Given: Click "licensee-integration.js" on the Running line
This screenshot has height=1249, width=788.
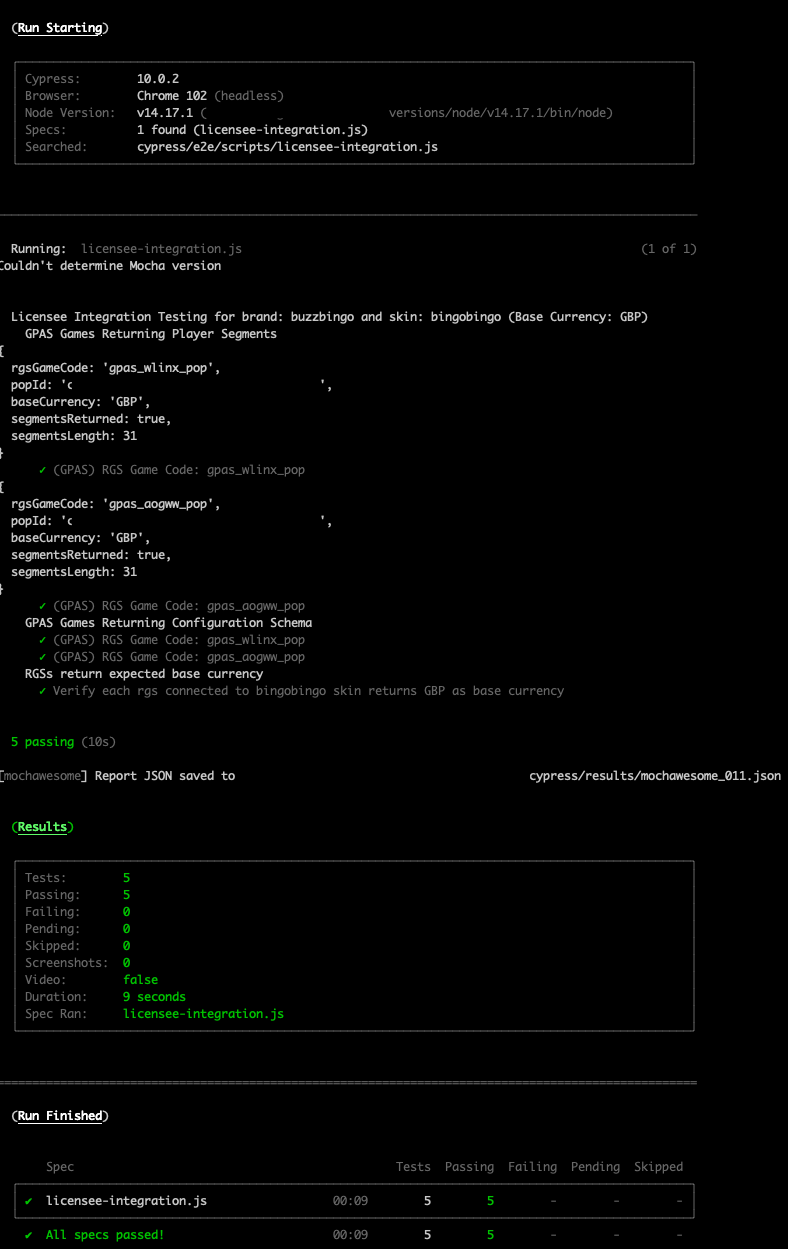Looking at the screenshot, I should (x=161, y=248).
